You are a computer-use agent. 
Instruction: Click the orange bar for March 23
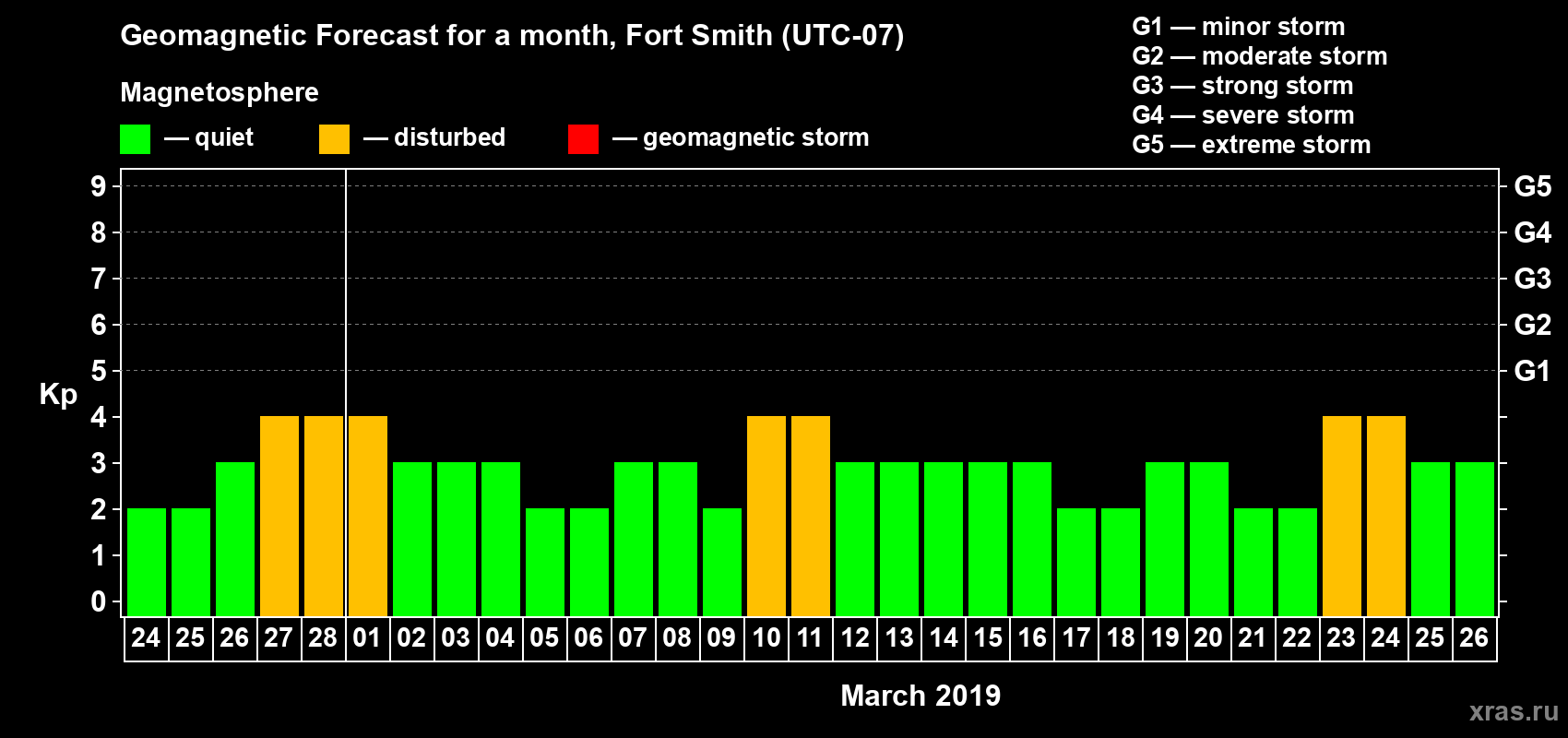click(1342, 516)
